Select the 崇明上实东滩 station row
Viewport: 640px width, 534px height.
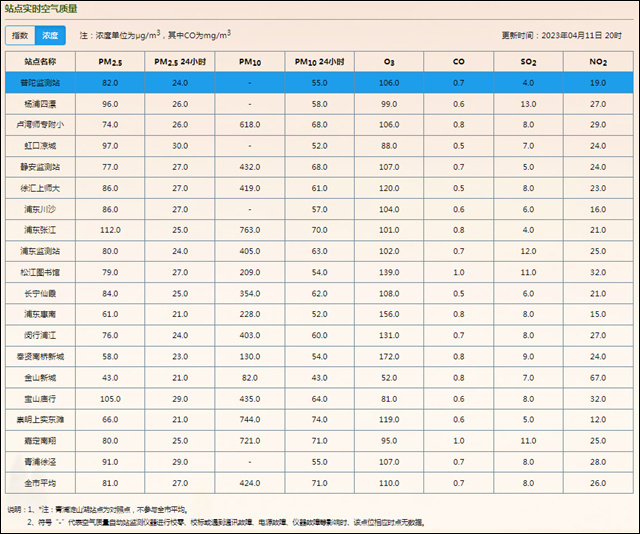pyautogui.click(x=319, y=420)
